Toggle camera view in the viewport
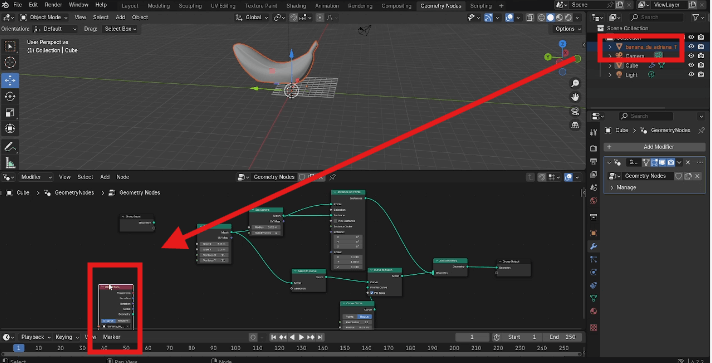 pyautogui.click(x=575, y=111)
